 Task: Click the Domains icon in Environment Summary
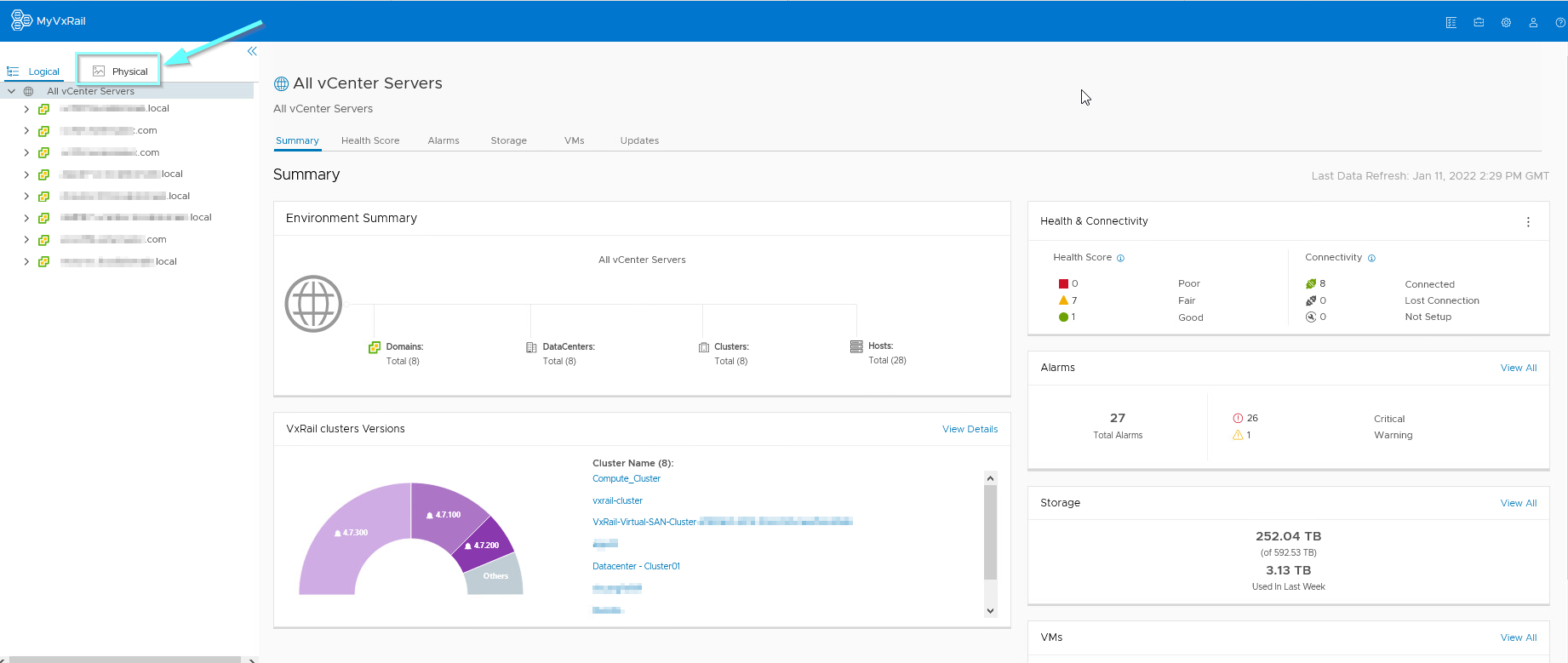point(375,347)
